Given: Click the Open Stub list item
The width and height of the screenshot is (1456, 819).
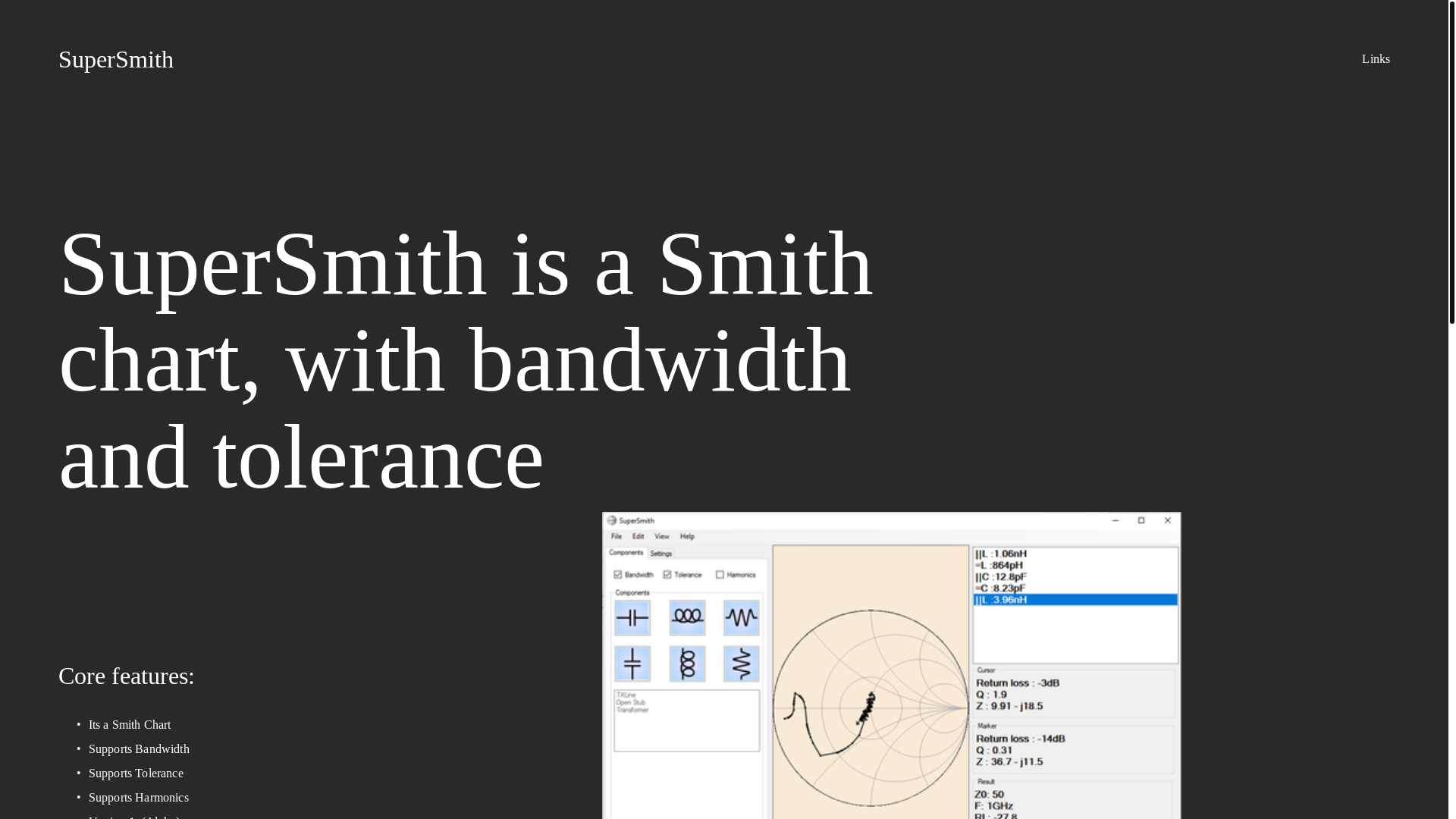Looking at the screenshot, I should (x=630, y=702).
